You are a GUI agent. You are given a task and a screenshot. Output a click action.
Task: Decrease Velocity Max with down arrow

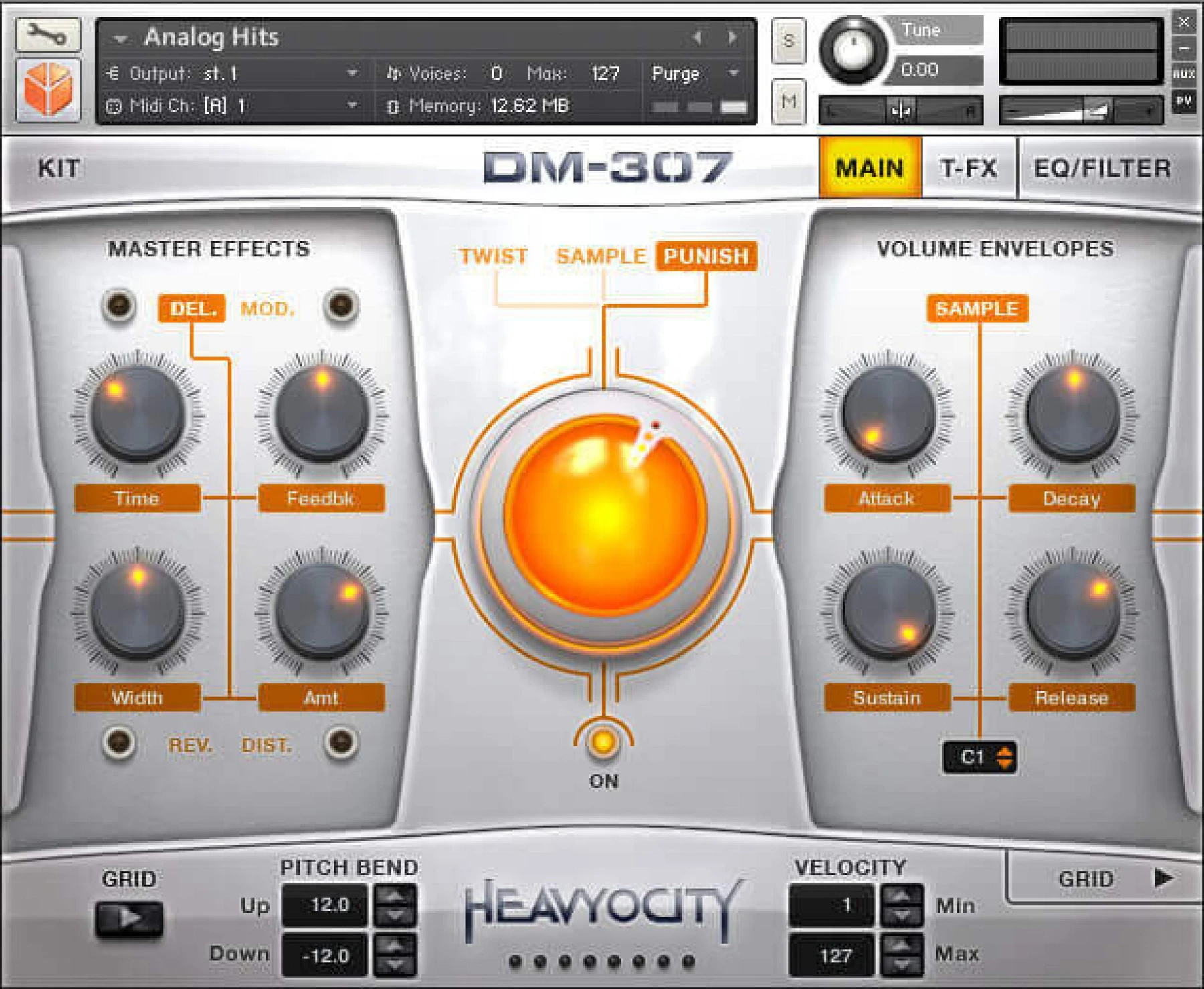pyautogui.click(x=902, y=966)
